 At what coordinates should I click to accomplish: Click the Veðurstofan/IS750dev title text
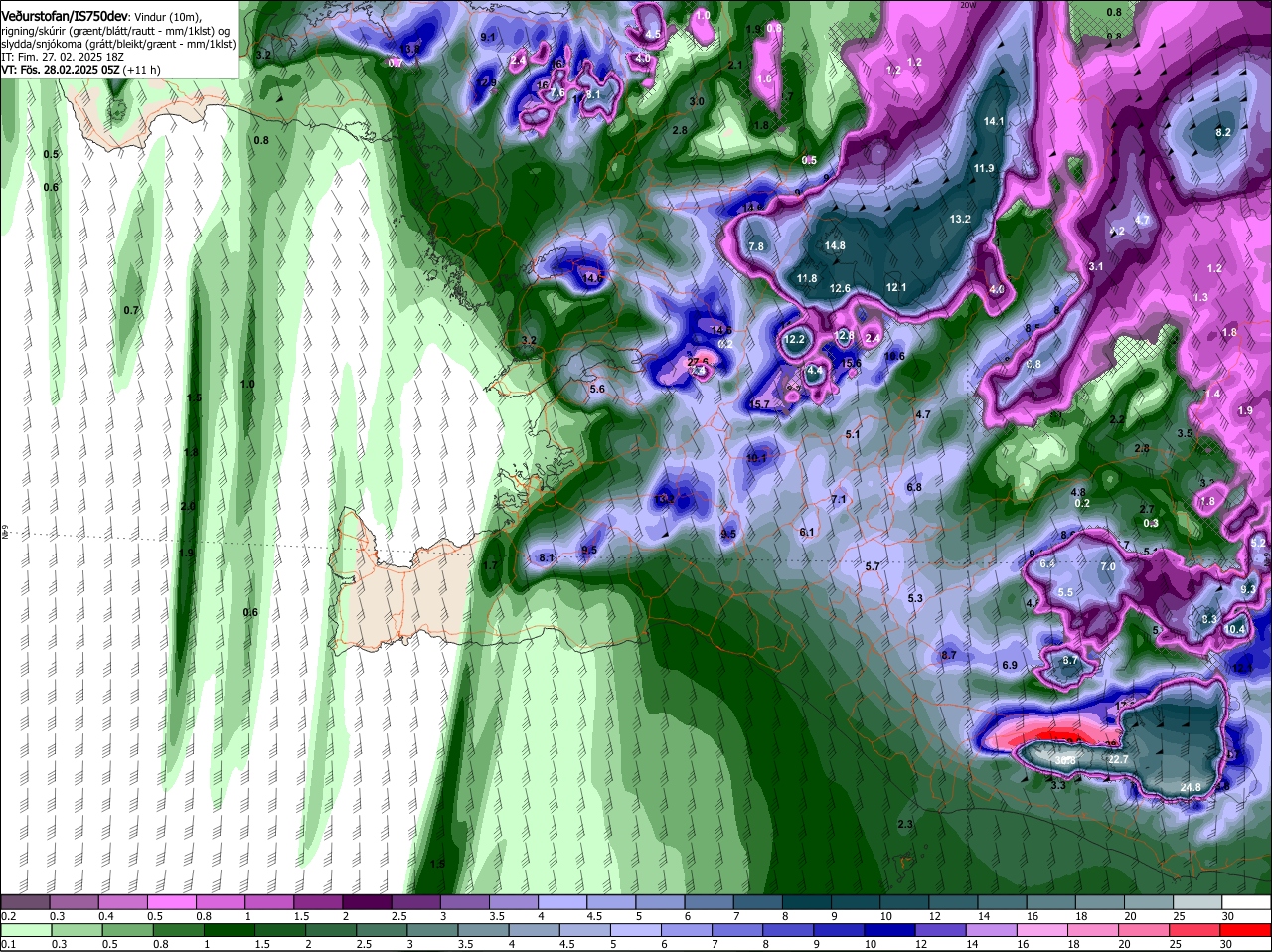pos(65,17)
